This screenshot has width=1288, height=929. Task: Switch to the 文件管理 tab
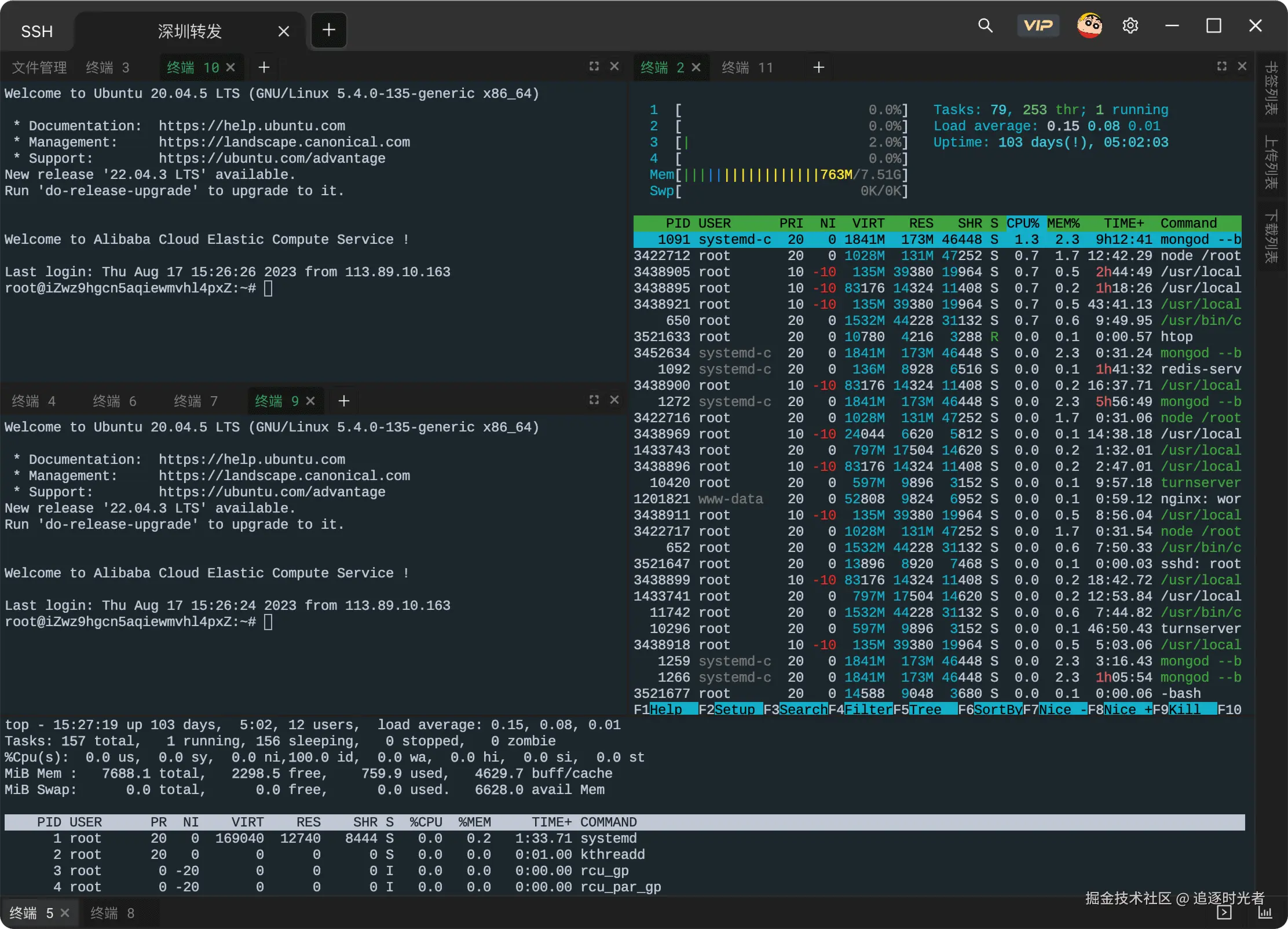pos(39,68)
